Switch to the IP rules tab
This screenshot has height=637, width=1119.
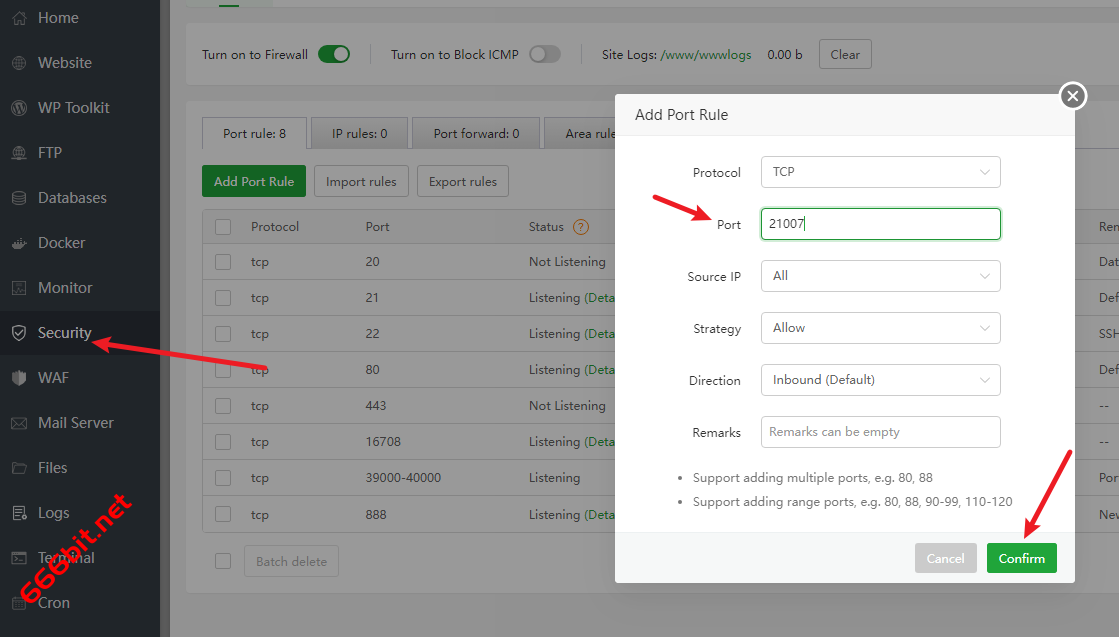(359, 133)
